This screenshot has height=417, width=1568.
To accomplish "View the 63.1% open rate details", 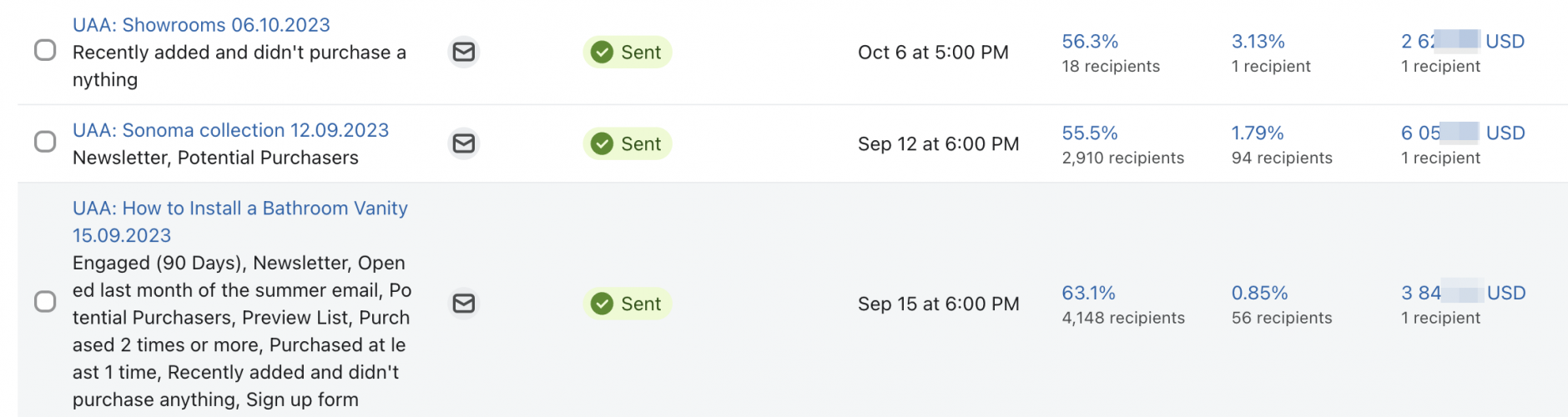I will tap(1088, 294).
